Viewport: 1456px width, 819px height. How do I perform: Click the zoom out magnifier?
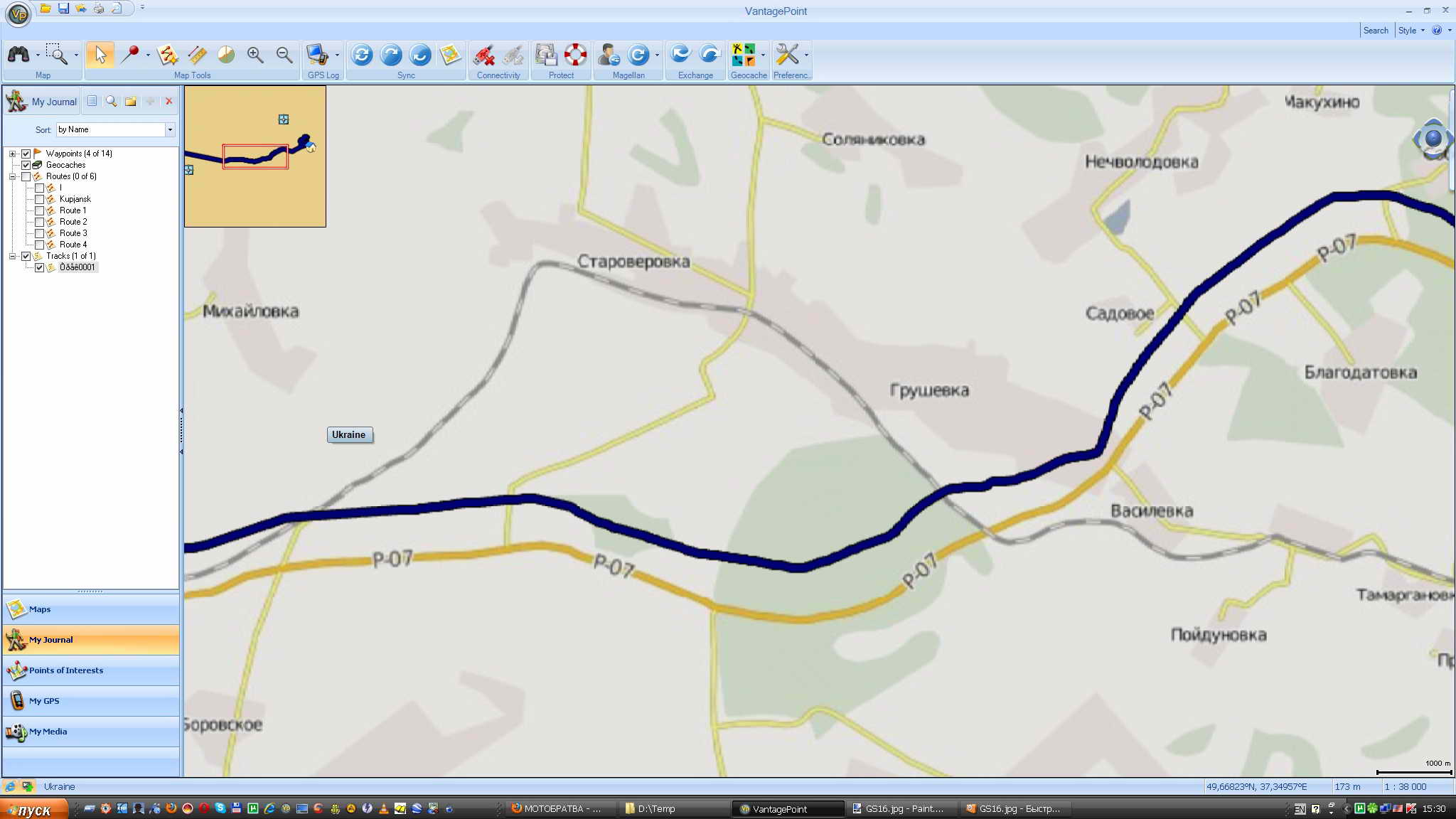coord(284,55)
